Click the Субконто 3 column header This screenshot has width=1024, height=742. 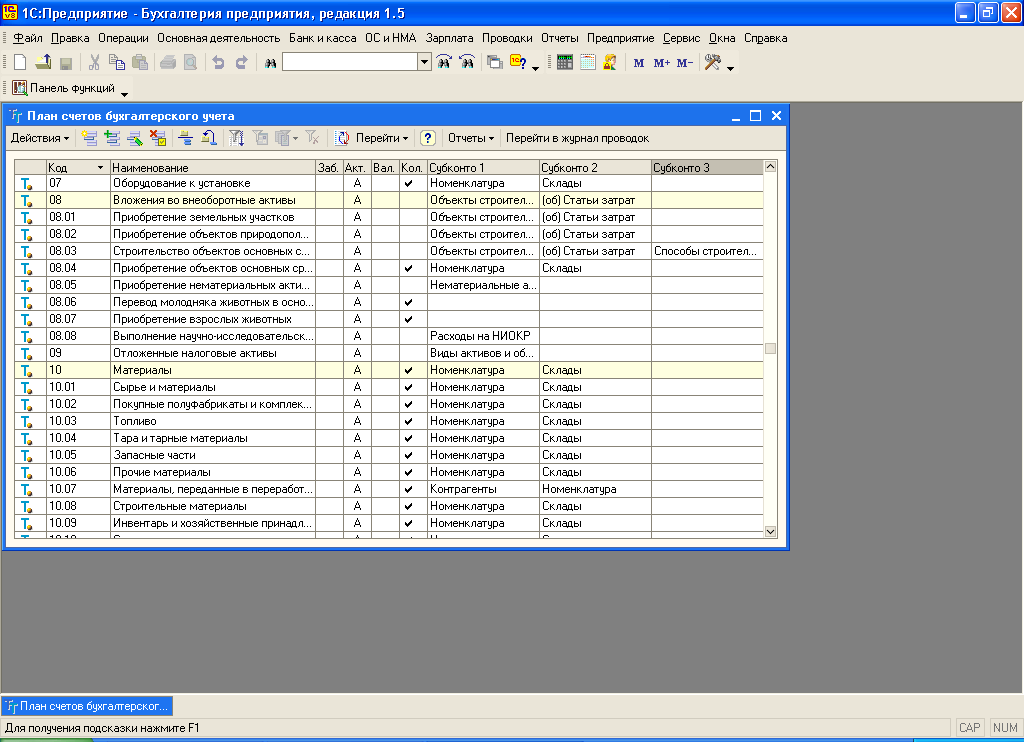[x=707, y=168]
